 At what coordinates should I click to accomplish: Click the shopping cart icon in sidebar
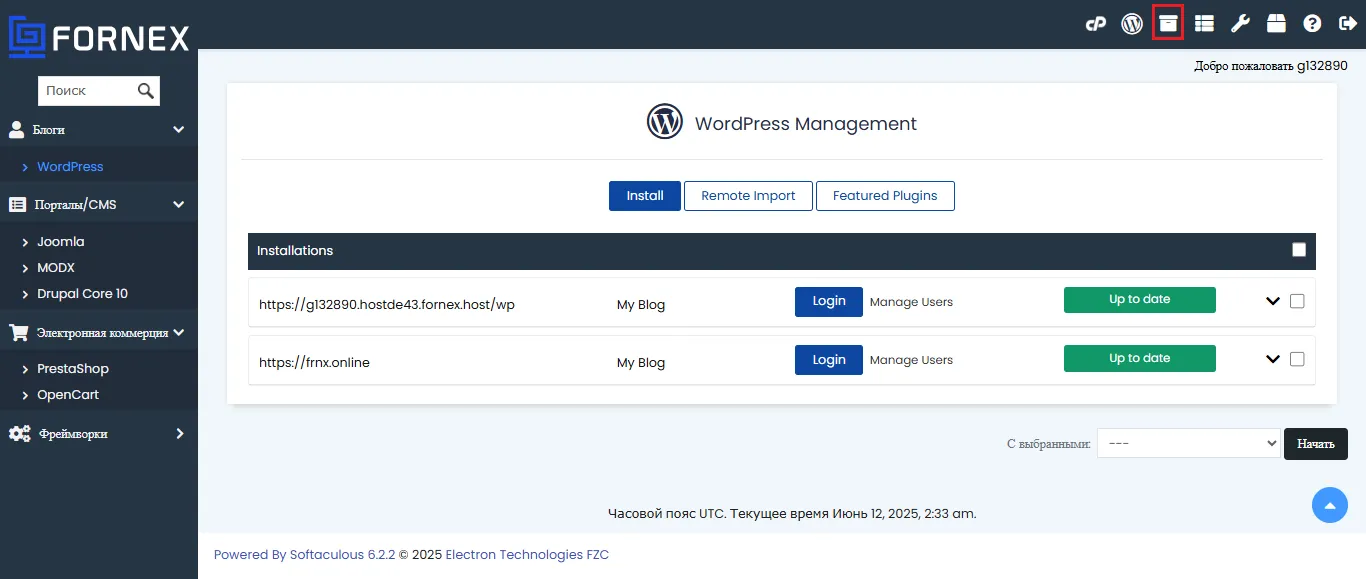coord(18,333)
